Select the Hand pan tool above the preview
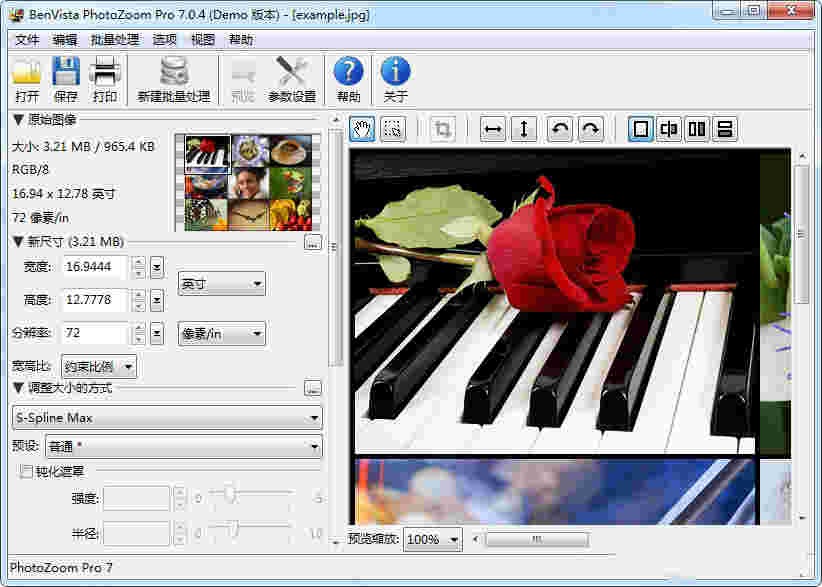822x587 pixels. 362,129
